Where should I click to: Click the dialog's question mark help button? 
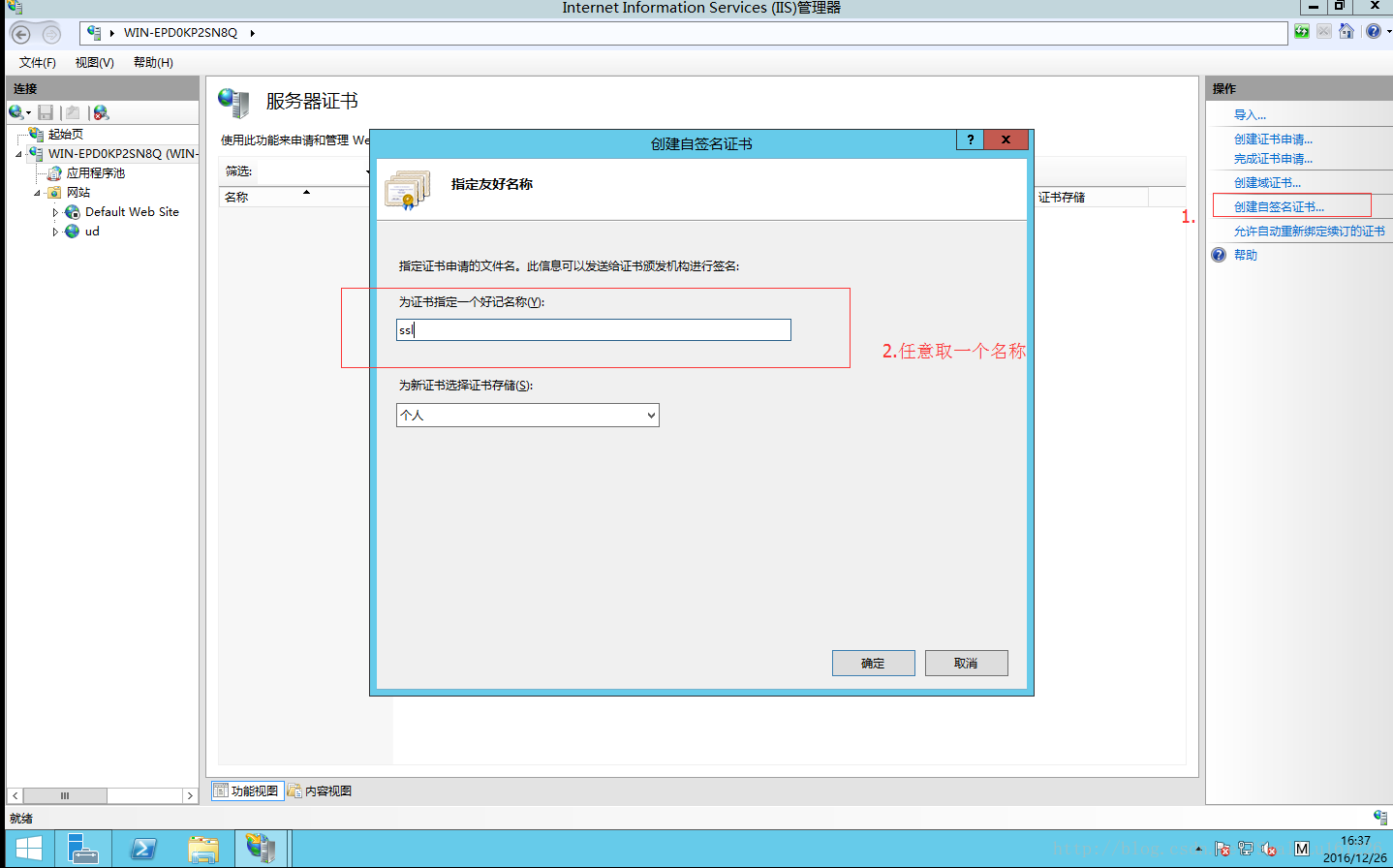pyautogui.click(x=970, y=139)
